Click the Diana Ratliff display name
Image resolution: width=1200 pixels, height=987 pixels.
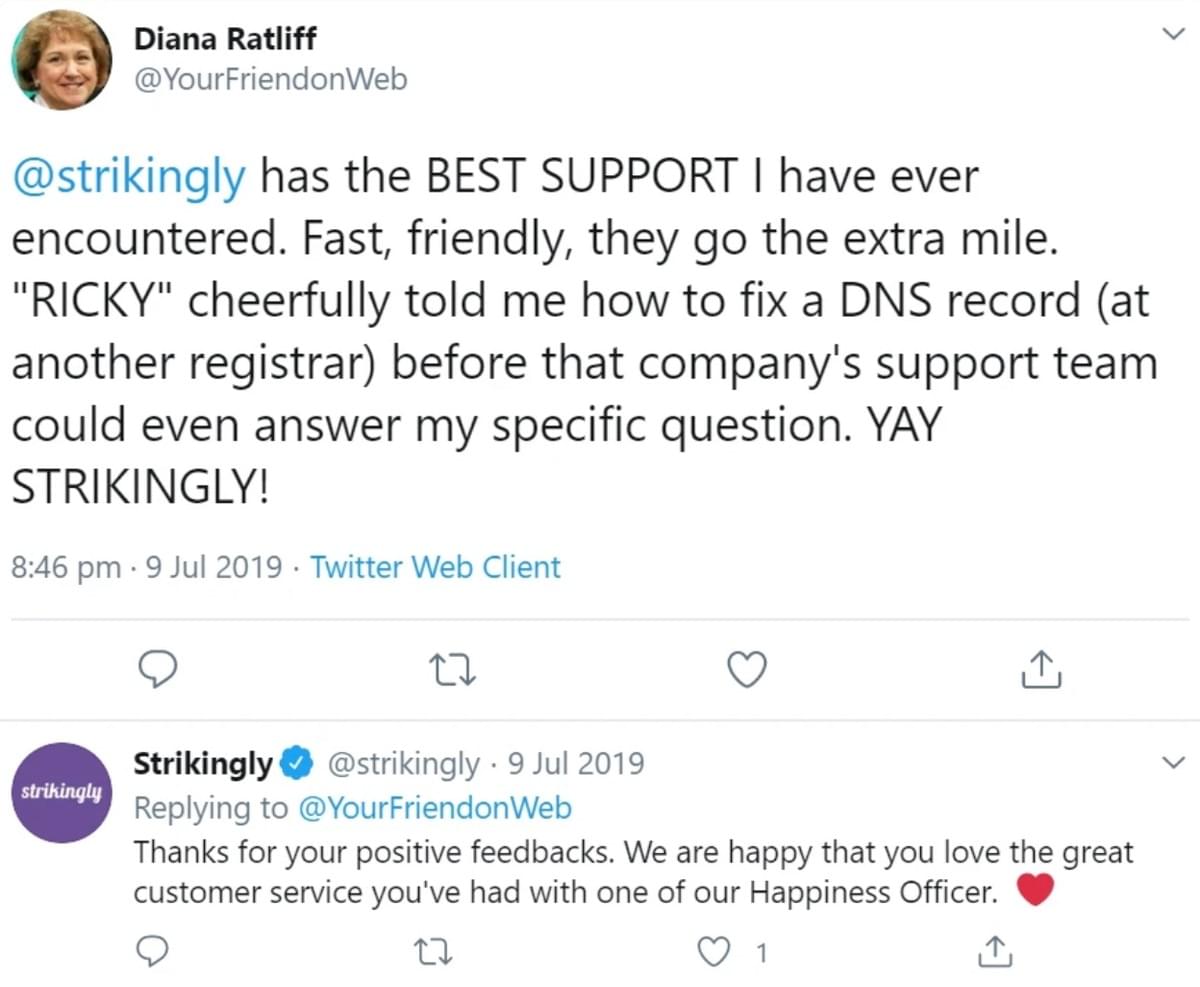(x=224, y=41)
